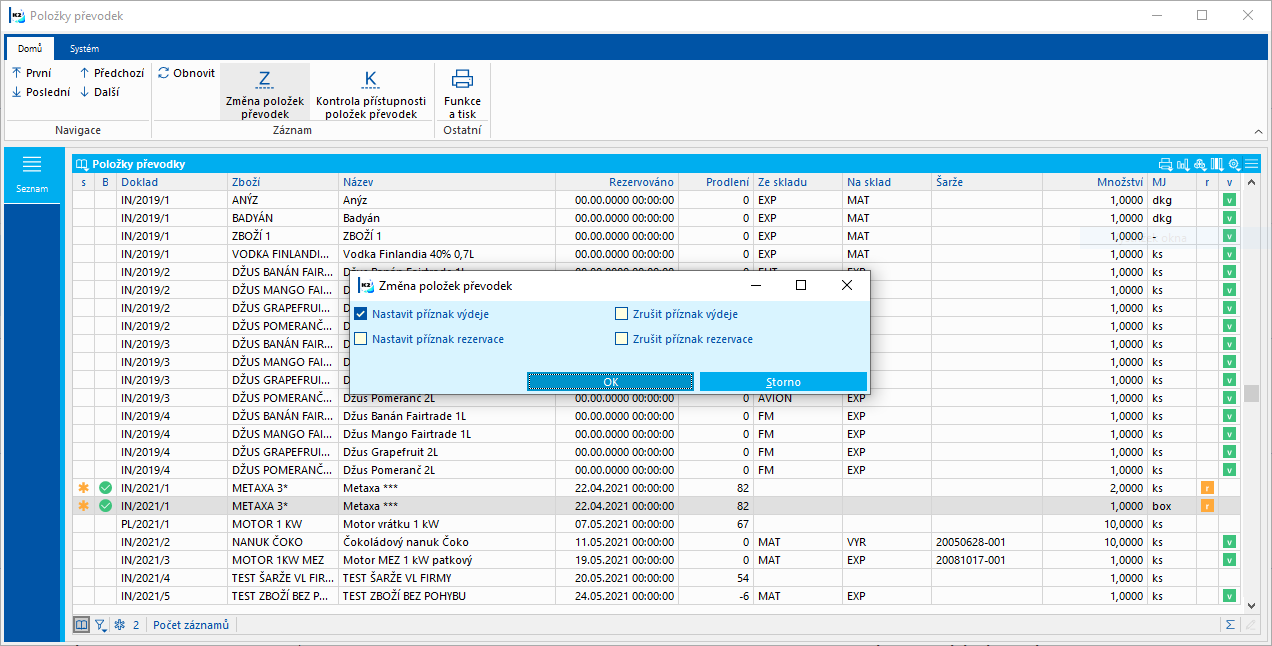The image size is (1272, 646).
Task: Enable Nastavit příznak rezervace checkbox
Action: [x=361, y=339]
